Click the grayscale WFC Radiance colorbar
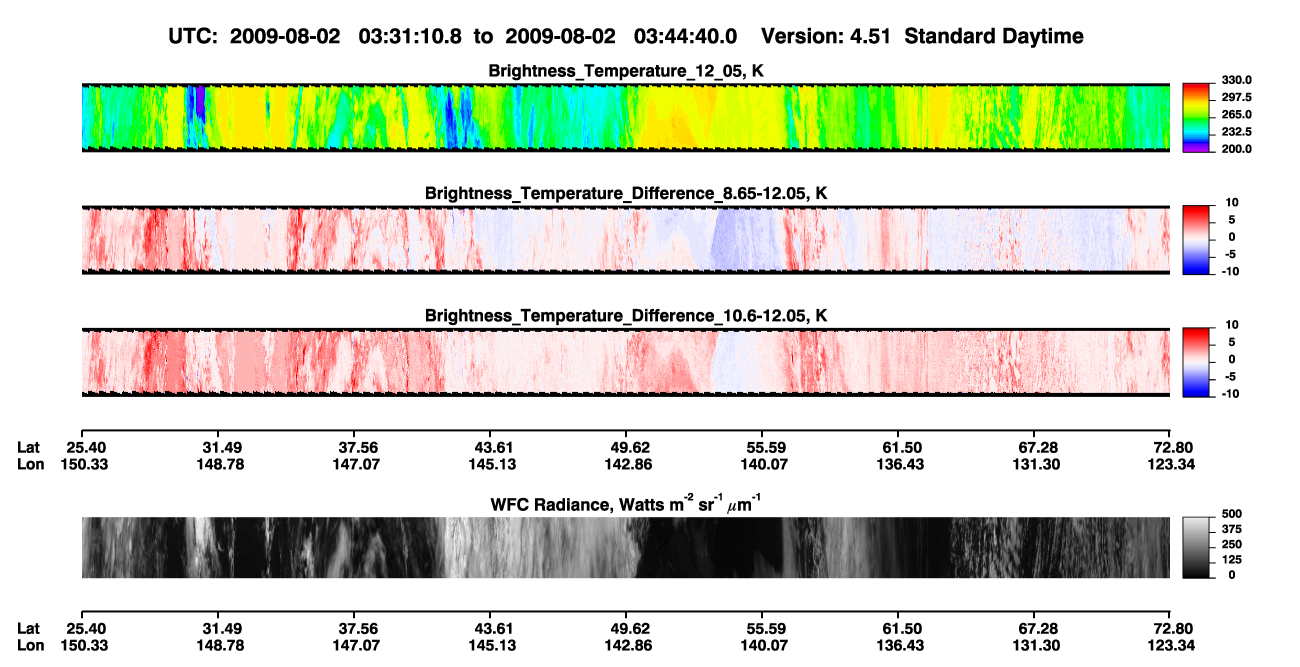 pos(1198,548)
